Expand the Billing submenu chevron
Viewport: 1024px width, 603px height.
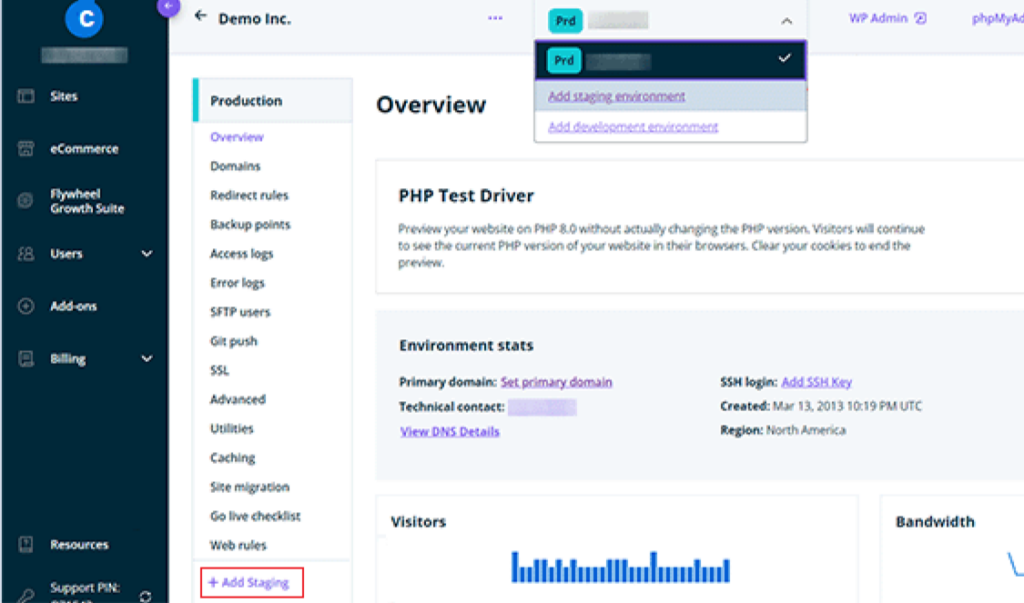tap(147, 359)
